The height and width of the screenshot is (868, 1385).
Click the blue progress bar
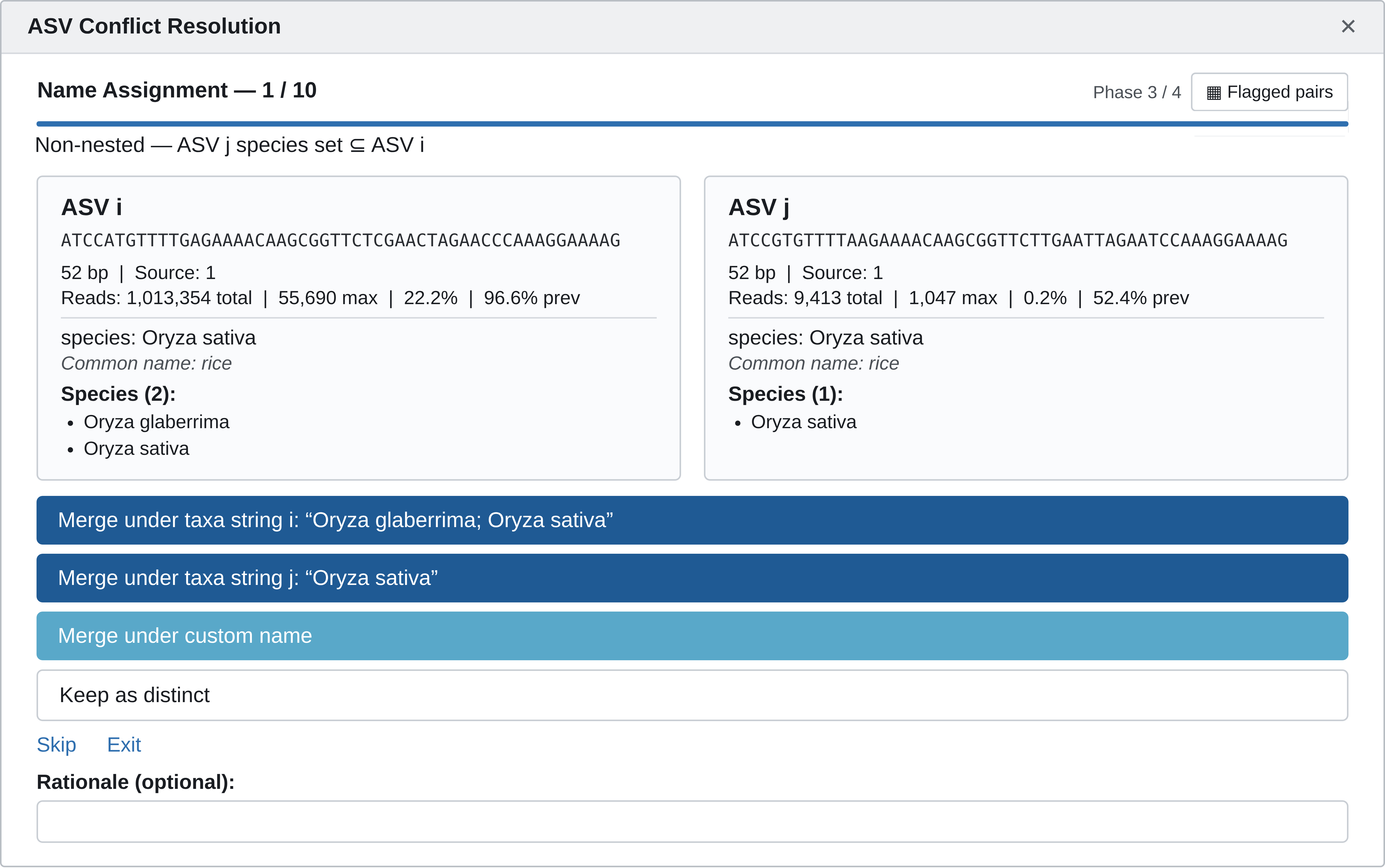pos(692,124)
